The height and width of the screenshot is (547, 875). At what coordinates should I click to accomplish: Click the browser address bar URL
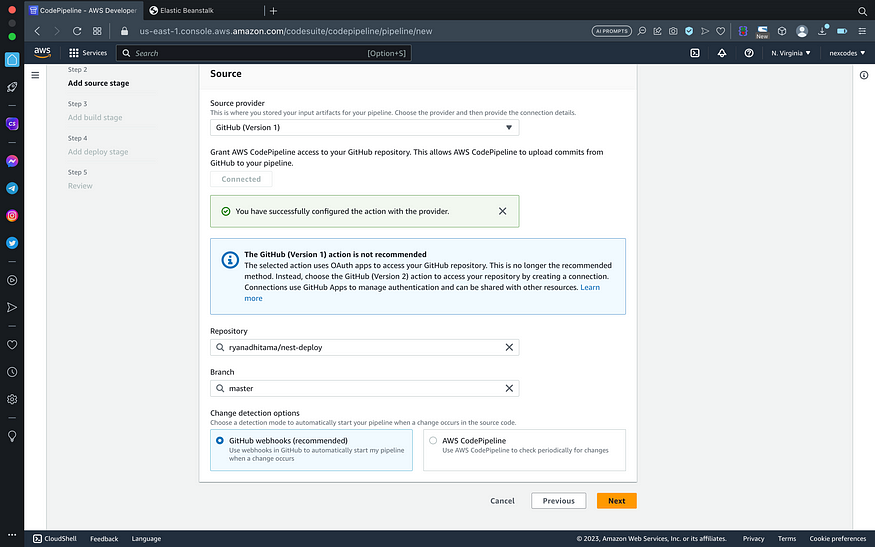pos(286,31)
